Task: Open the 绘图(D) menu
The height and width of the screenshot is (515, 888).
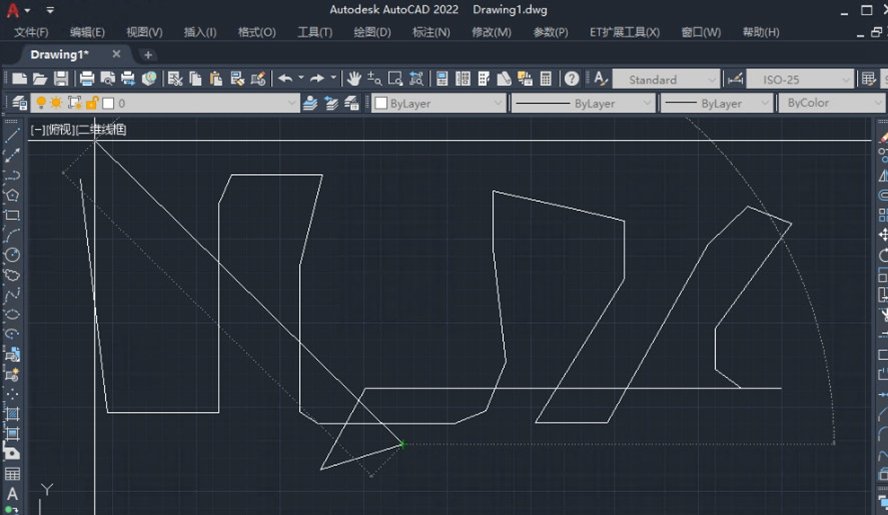Action: tap(372, 32)
